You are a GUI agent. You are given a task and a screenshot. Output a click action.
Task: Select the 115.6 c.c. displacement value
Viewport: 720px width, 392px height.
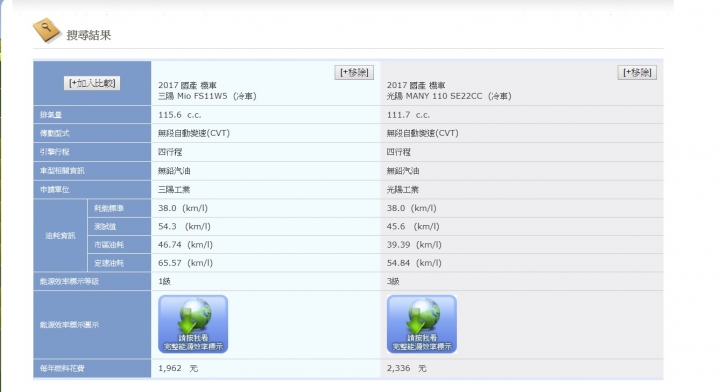click(x=180, y=115)
